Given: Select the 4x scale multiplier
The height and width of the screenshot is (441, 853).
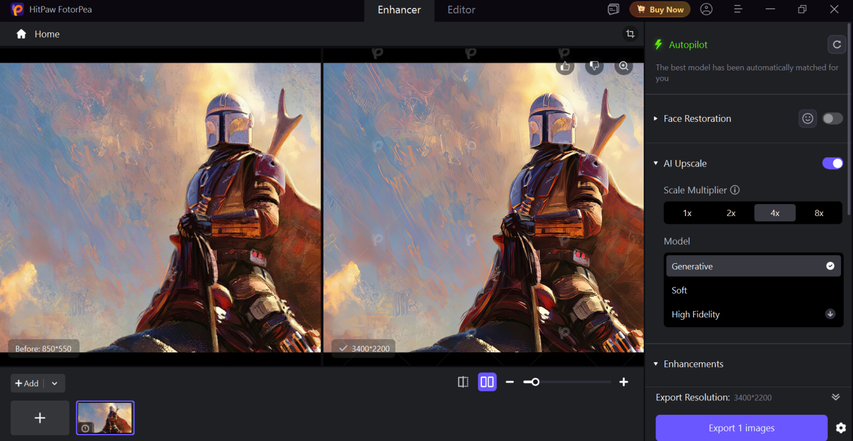Looking at the screenshot, I should (775, 213).
